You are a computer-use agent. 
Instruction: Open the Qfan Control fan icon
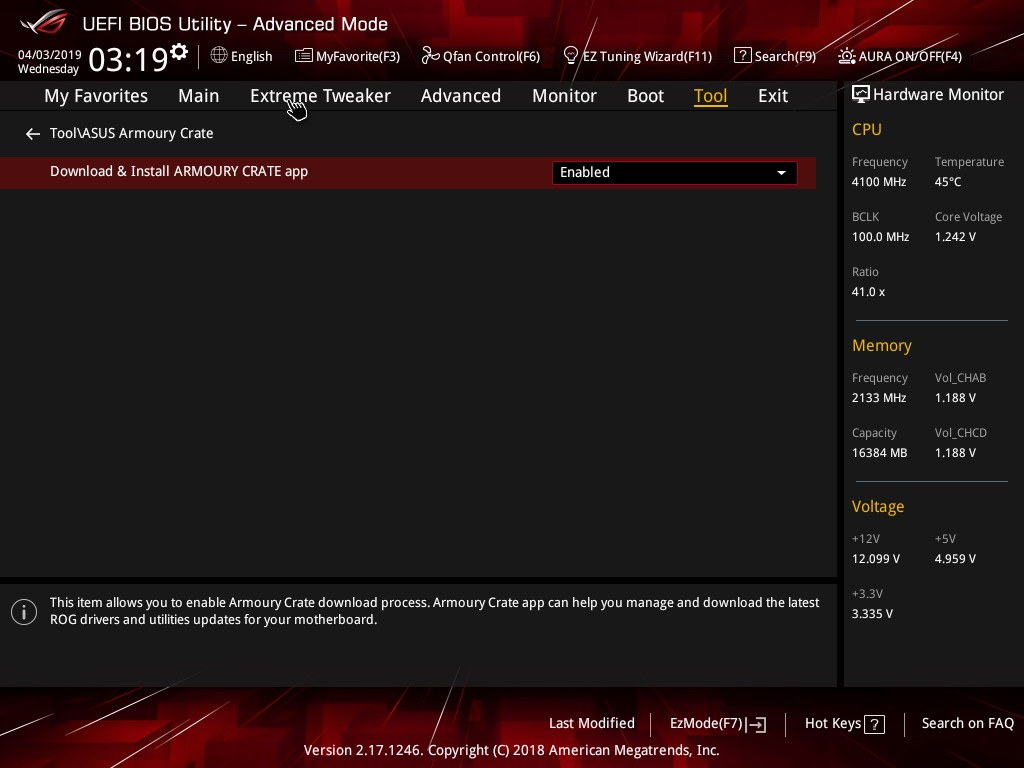[x=430, y=56]
